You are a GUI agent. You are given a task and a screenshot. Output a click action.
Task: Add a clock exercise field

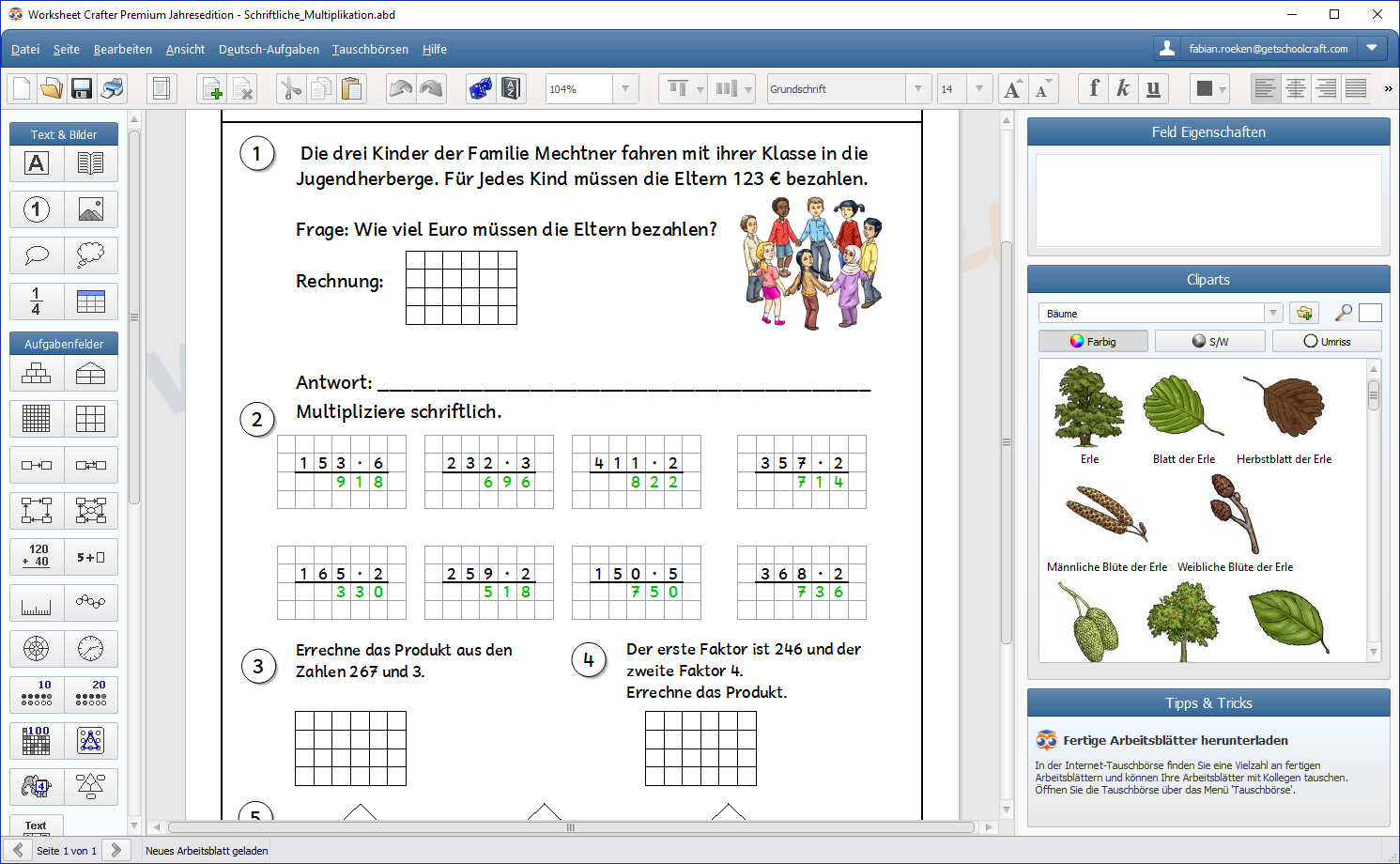pos(91,649)
